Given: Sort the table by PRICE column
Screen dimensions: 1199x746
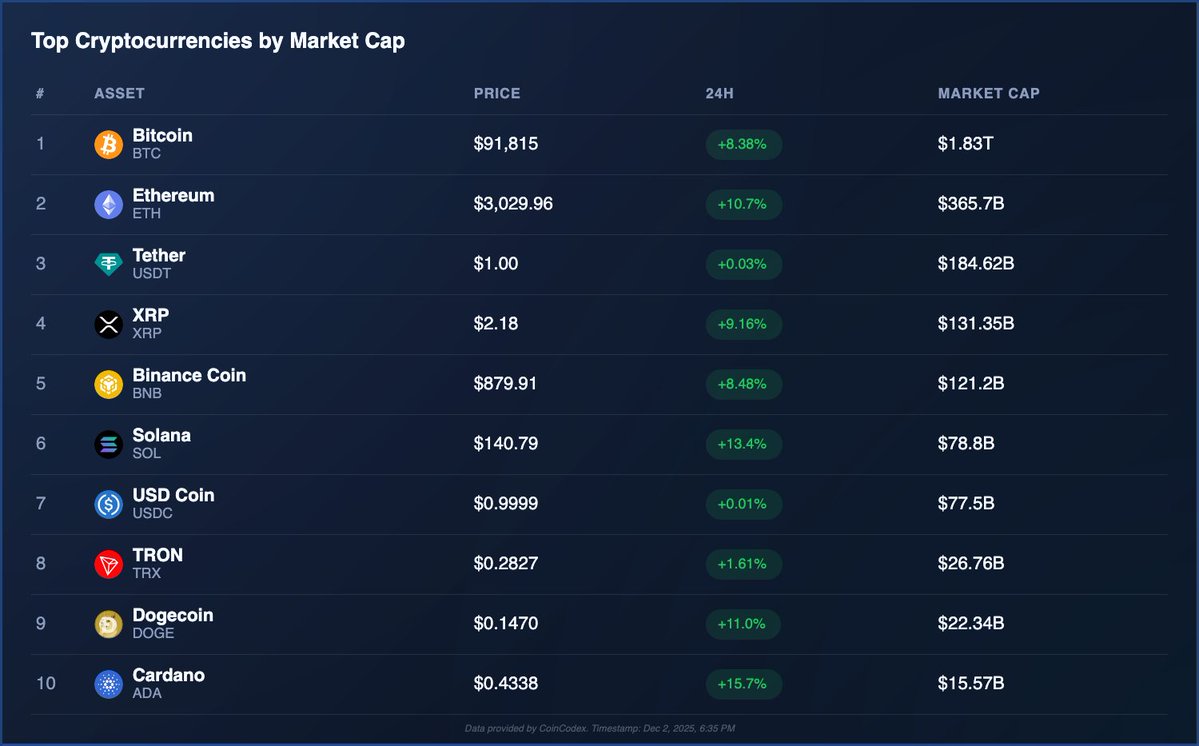Looking at the screenshot, I should [496, 93].
